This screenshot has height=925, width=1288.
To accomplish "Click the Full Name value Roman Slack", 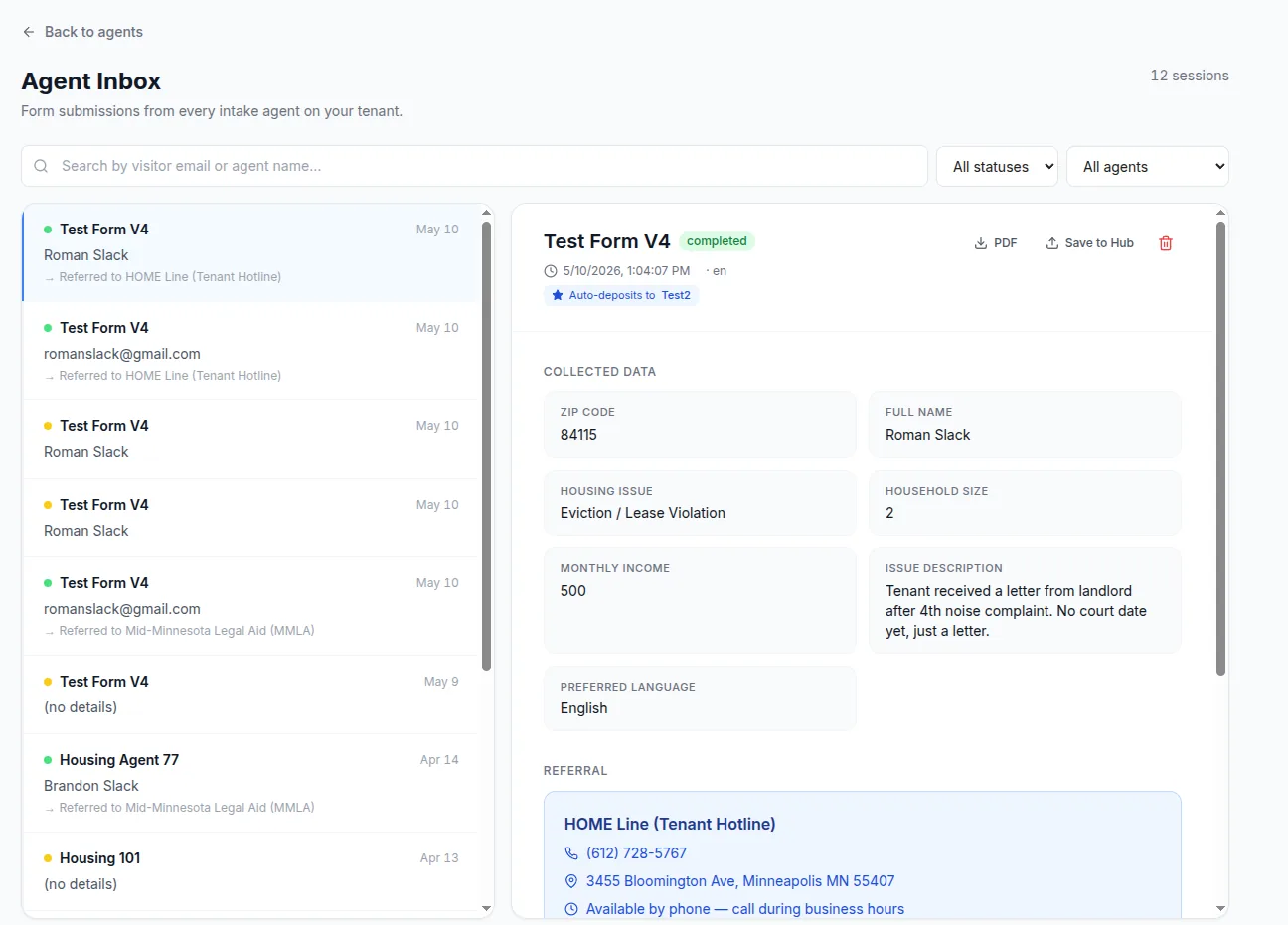I will point(927,435).
